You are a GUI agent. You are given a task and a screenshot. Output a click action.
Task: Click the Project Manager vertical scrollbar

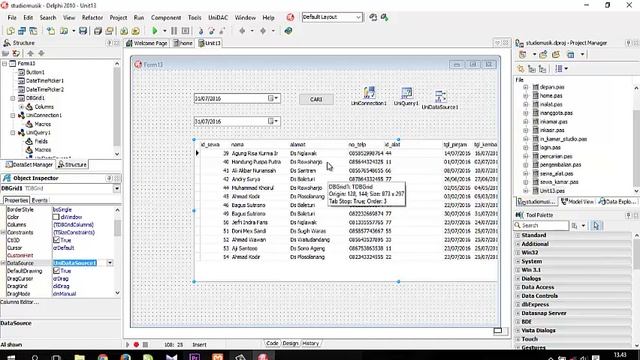click(636, 139)
